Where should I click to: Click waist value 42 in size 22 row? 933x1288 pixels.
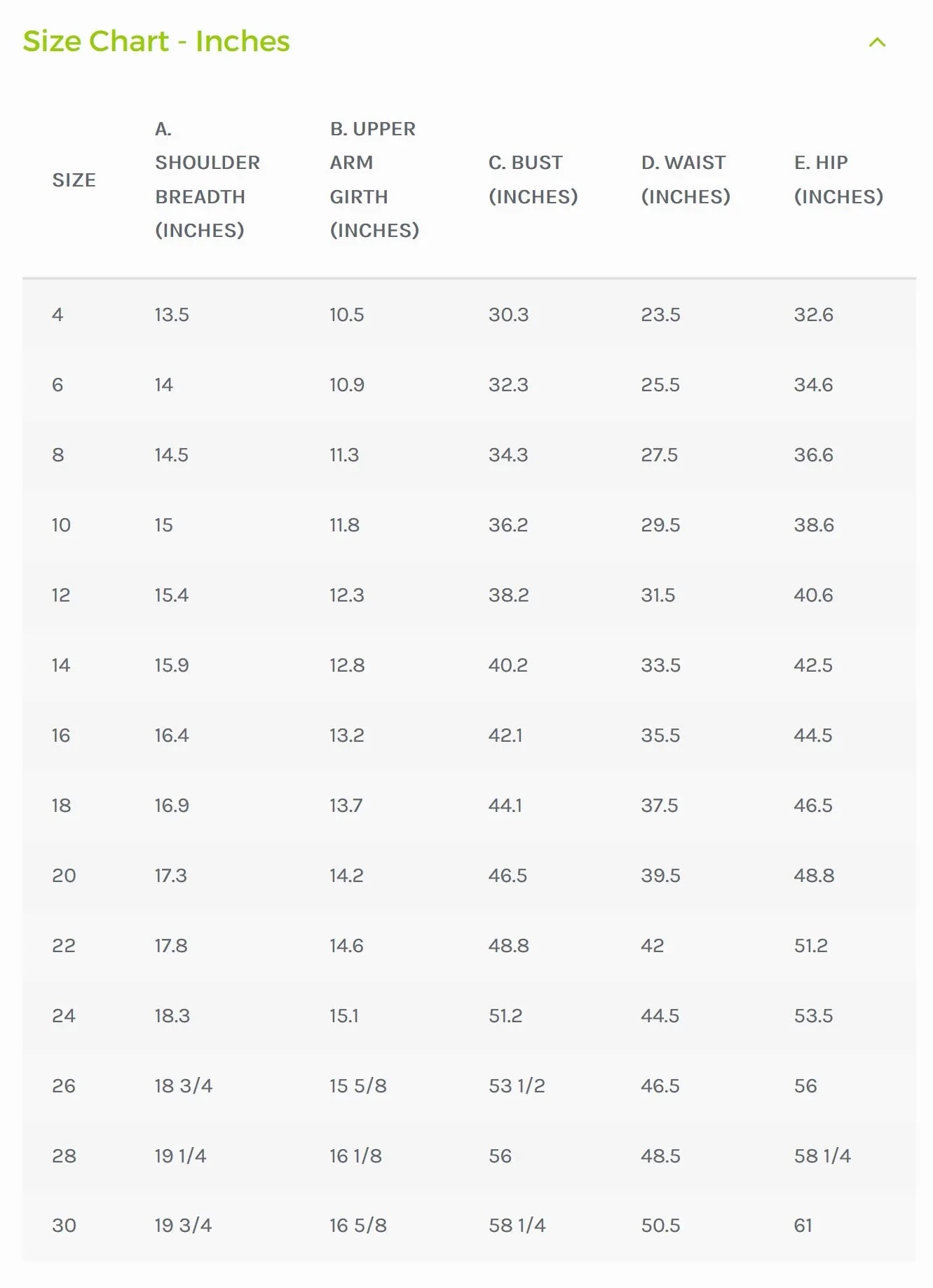click(x=652, y=946)
